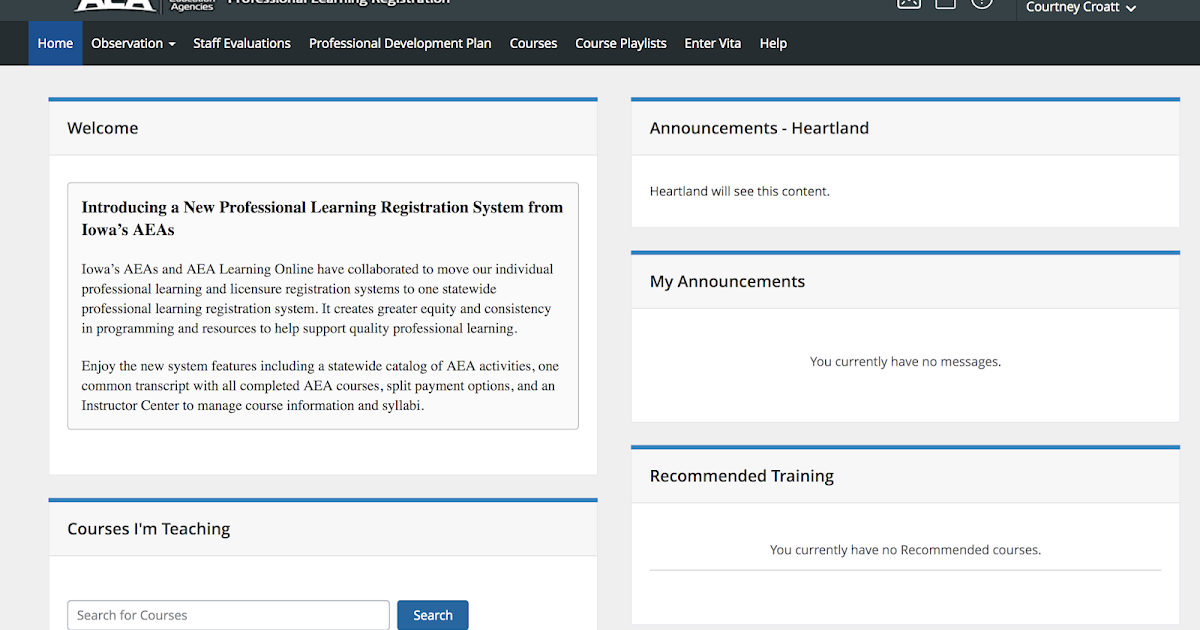Click the Announcements - Heartland heading
This screenshot has width=1200, height=630.
[x=759, y=128]
